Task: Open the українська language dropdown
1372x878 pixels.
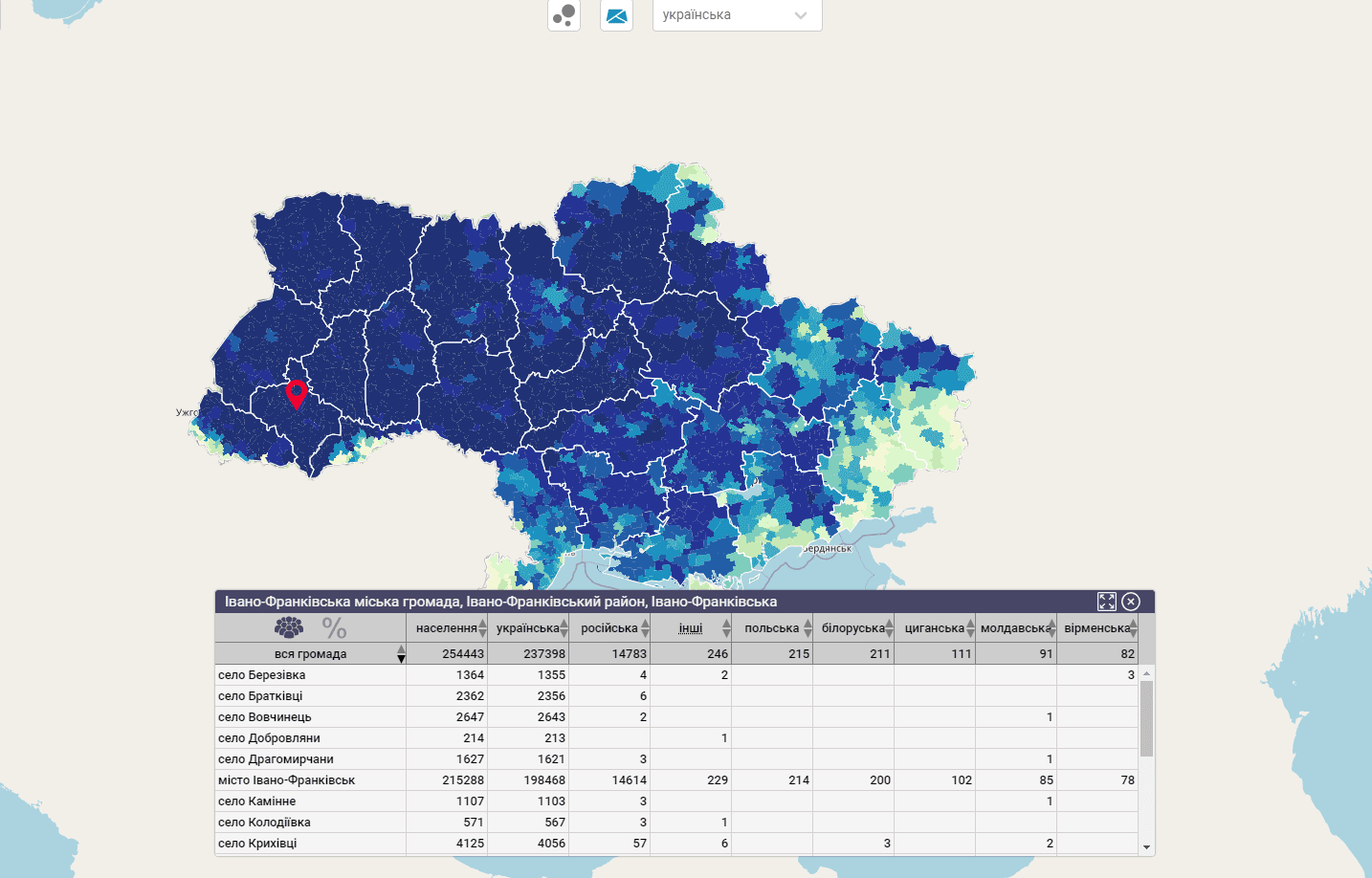Action: pos(737,15)
